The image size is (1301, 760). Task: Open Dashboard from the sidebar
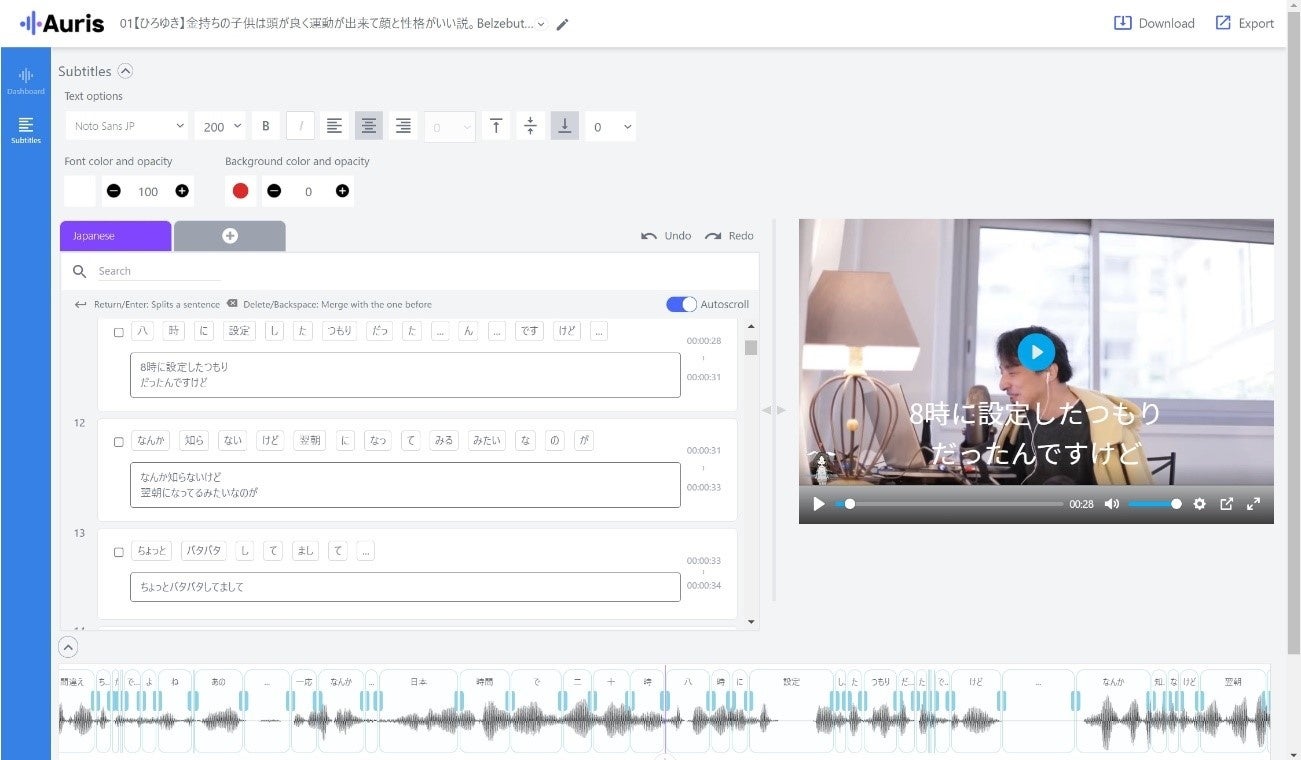[x=26, y=81]
